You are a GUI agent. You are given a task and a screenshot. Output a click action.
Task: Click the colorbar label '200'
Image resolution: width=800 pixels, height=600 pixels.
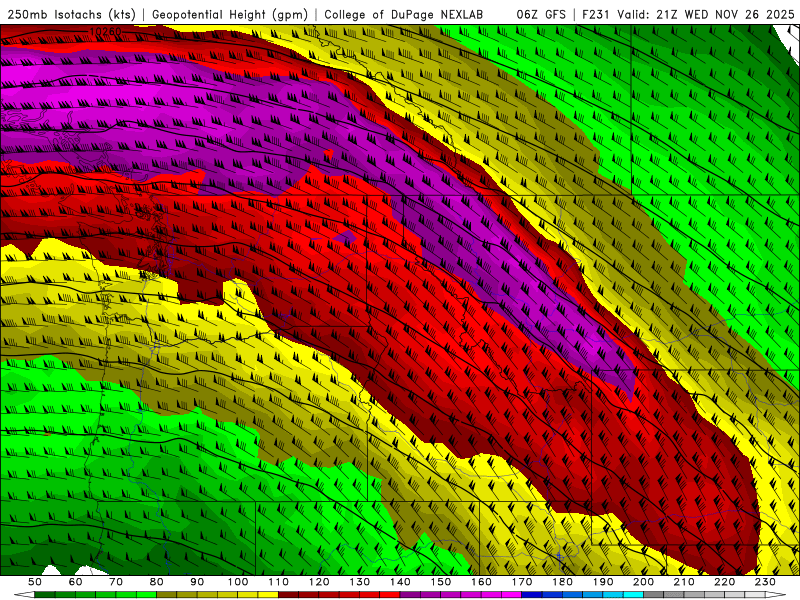point(643,582)
